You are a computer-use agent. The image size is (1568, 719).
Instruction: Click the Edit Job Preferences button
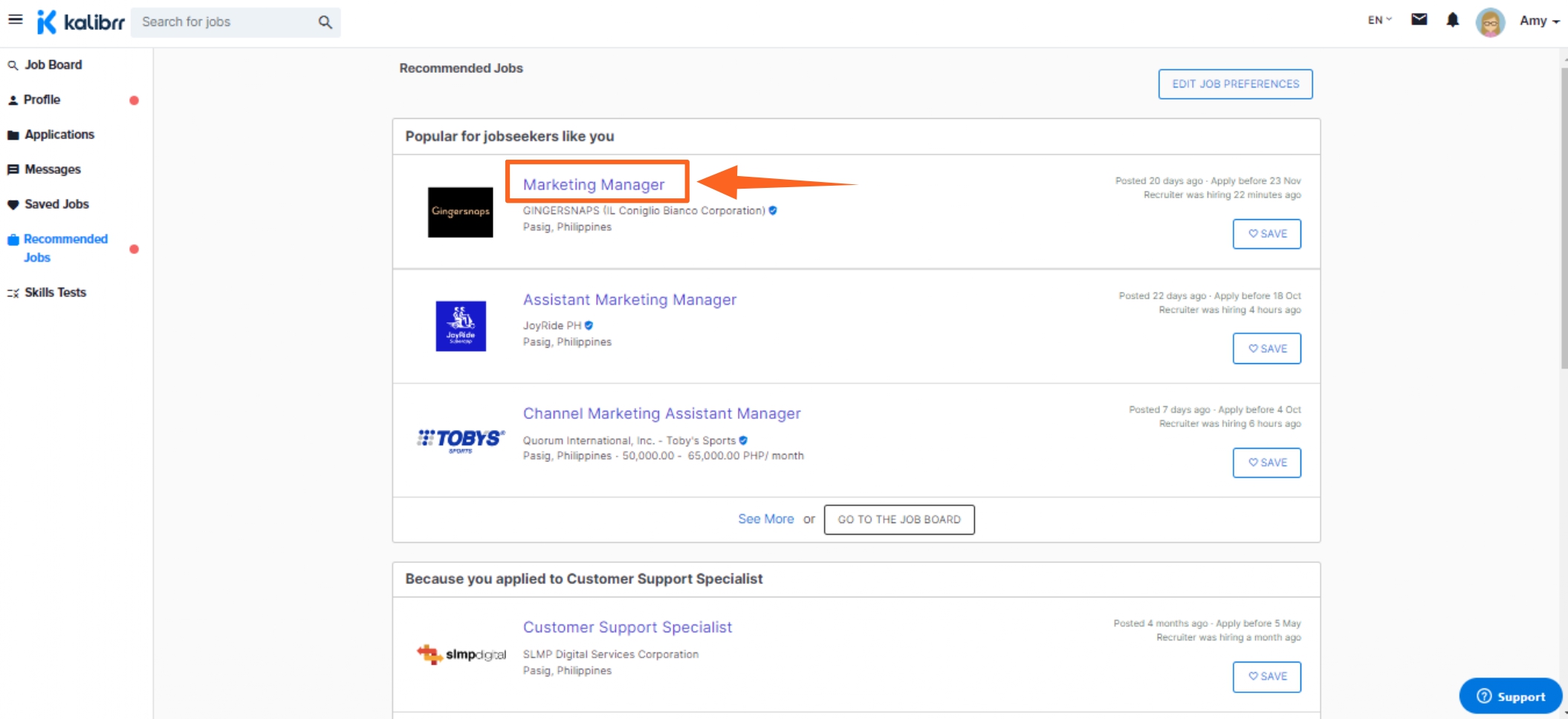(x=1235, y=84)
